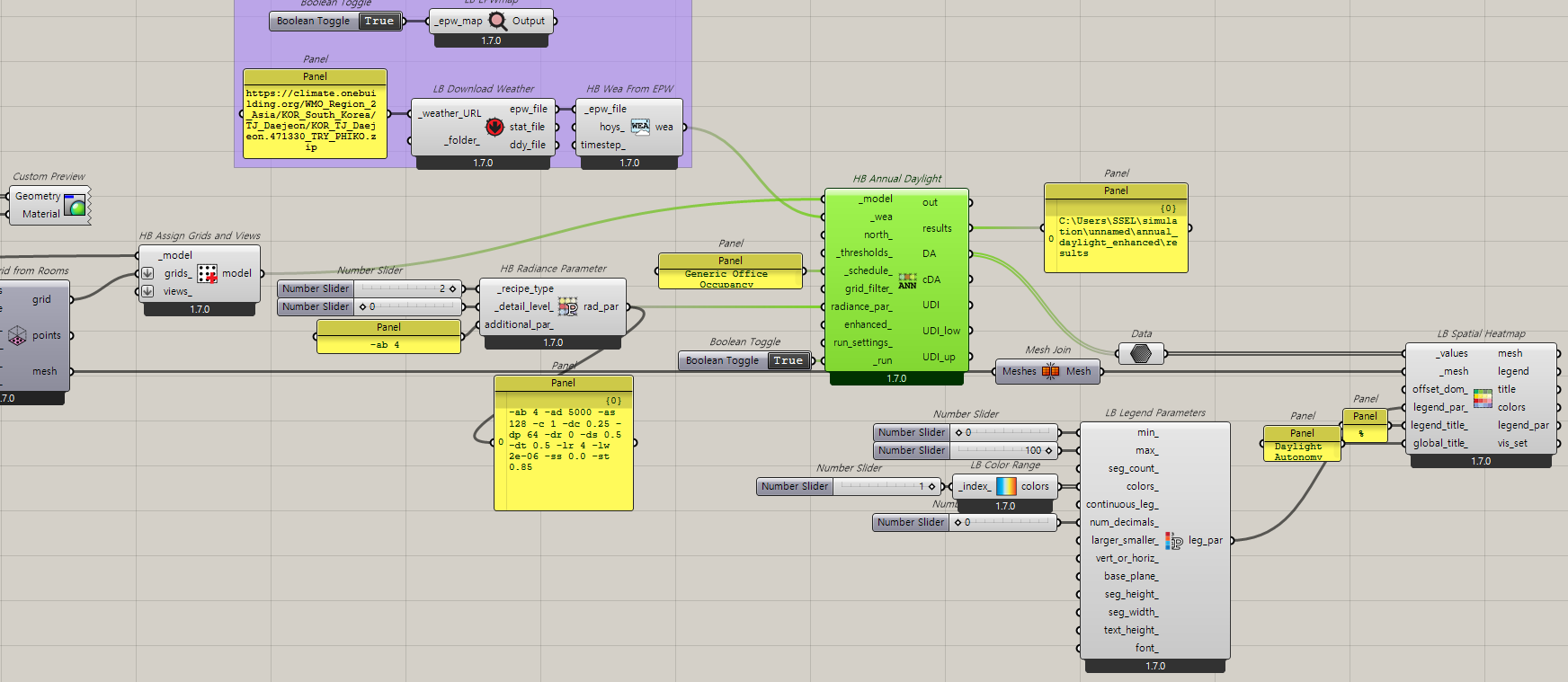Adjust the _index_ Number Slider at 1
This screenshot has height=682, width=1568.
(x=849, y=486)
